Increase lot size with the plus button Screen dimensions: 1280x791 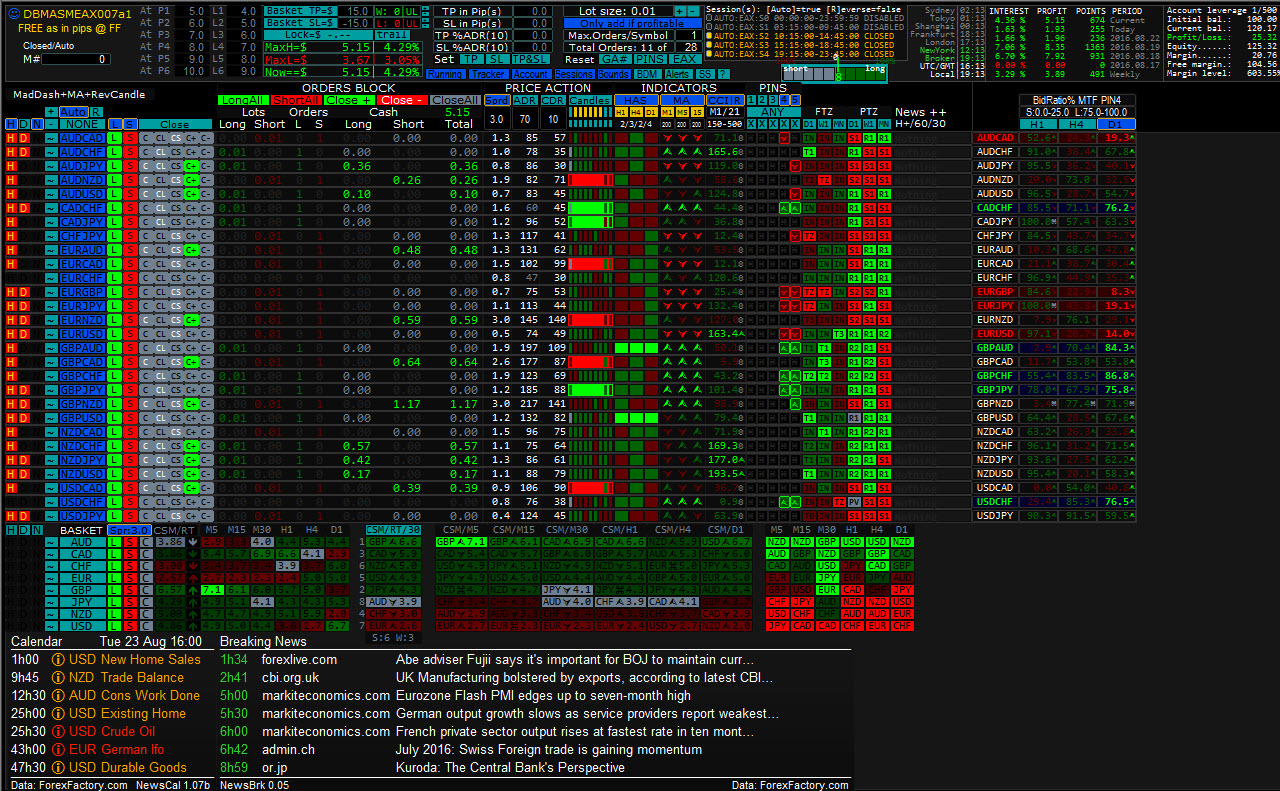coord(680,10)
